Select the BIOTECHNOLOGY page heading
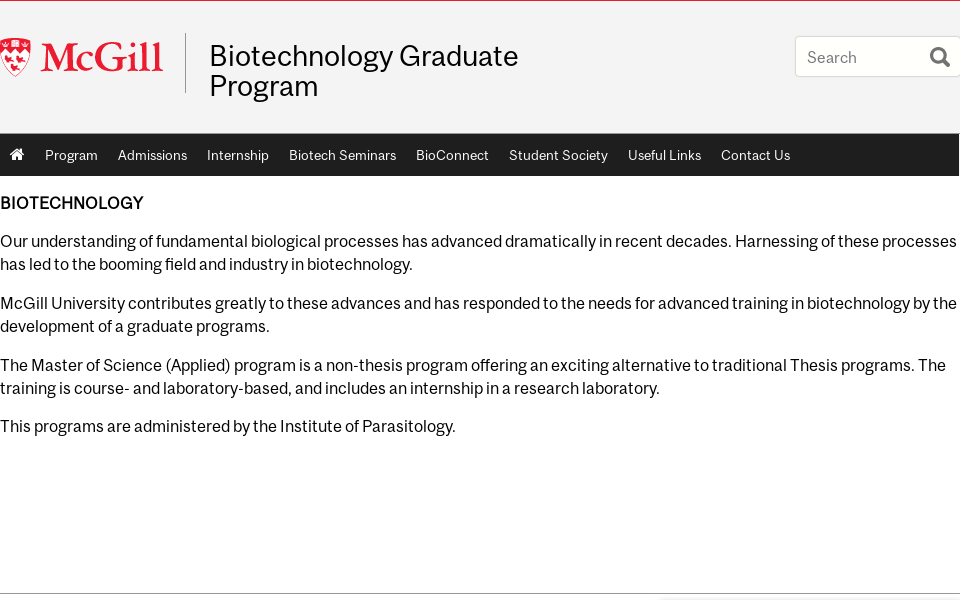The image size is (960, 600). tap(71, 203)
